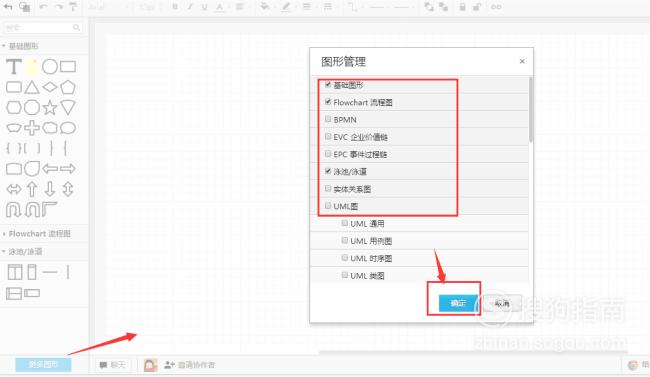
Task: Select the speech bubble callout shape
Action: tap(68, 128)
